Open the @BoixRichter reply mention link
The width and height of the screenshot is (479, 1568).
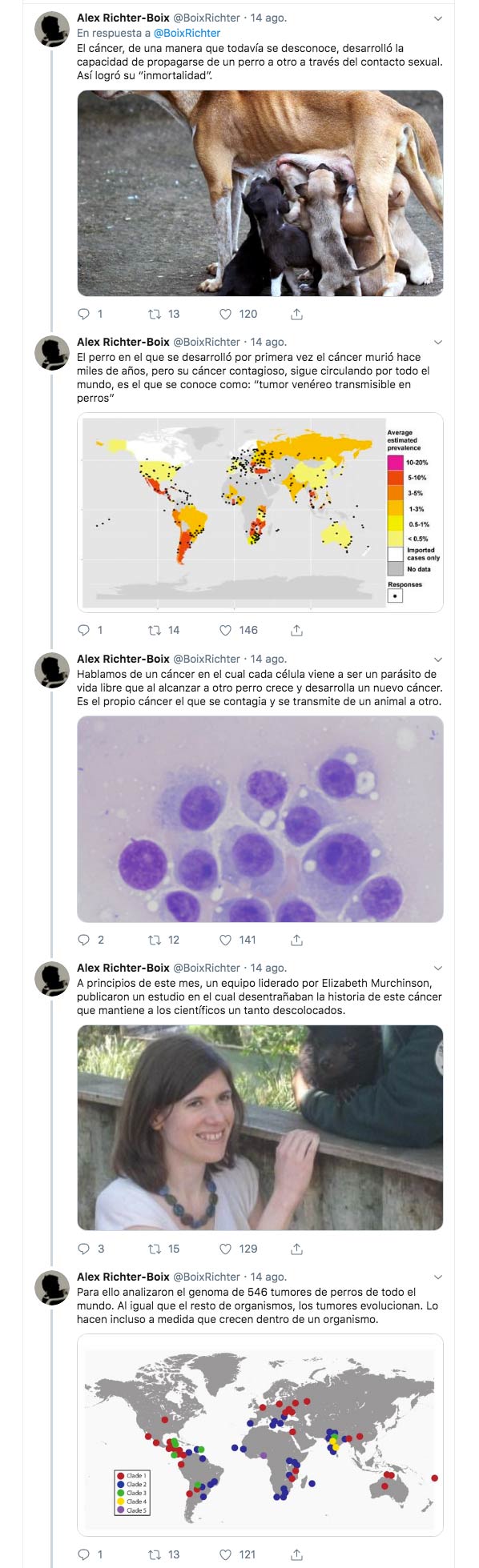click(187, 33)
